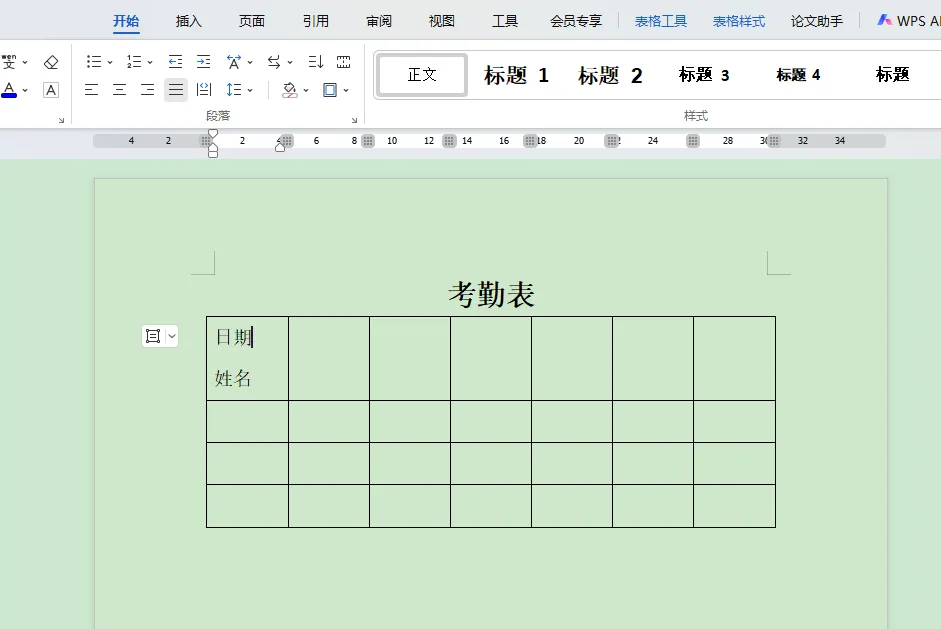This screenshot has height=629, width=941.
Task: Click the increase indent icon
Action: coord(204,62)
